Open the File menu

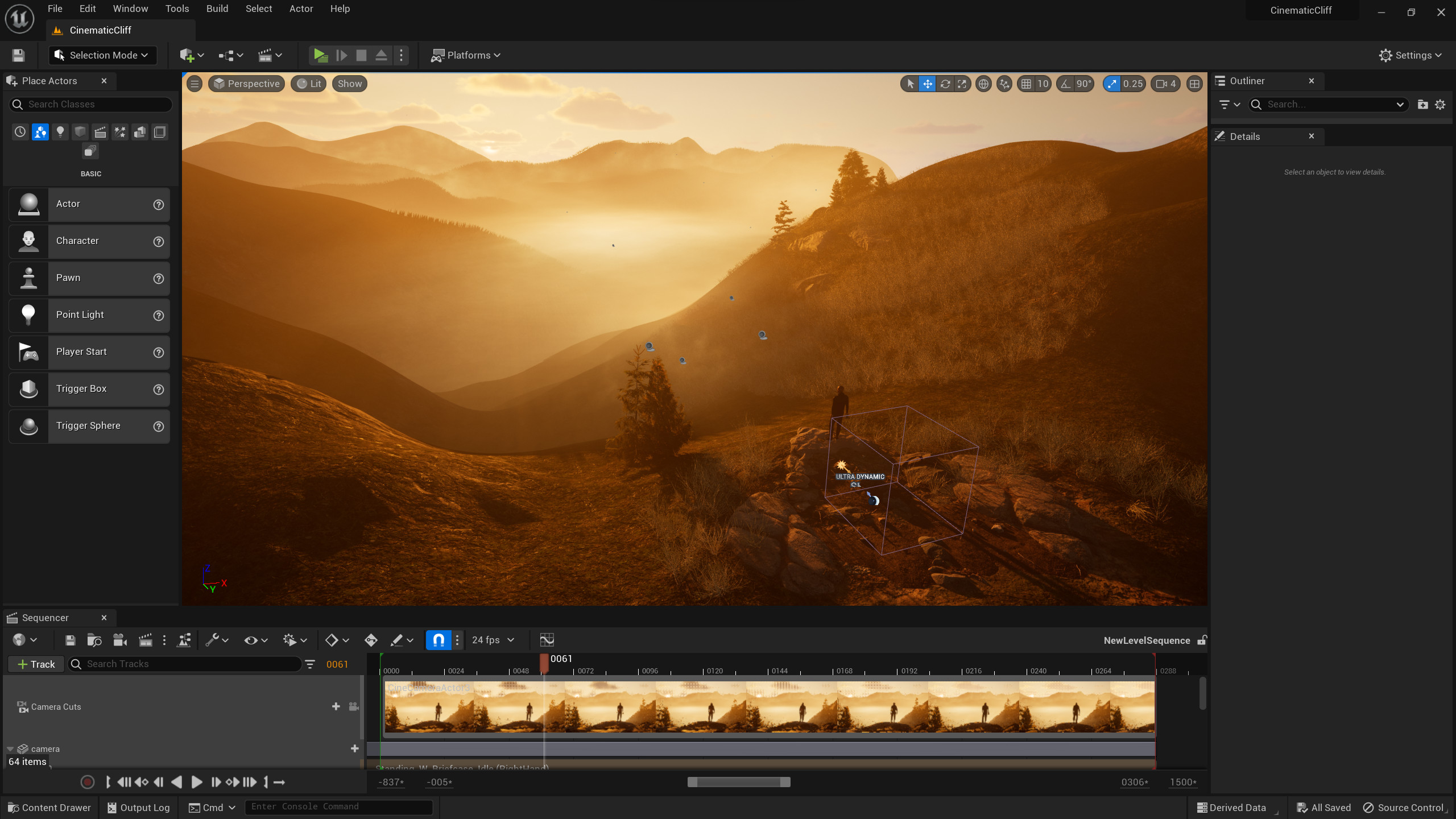[x=55, y=9]
